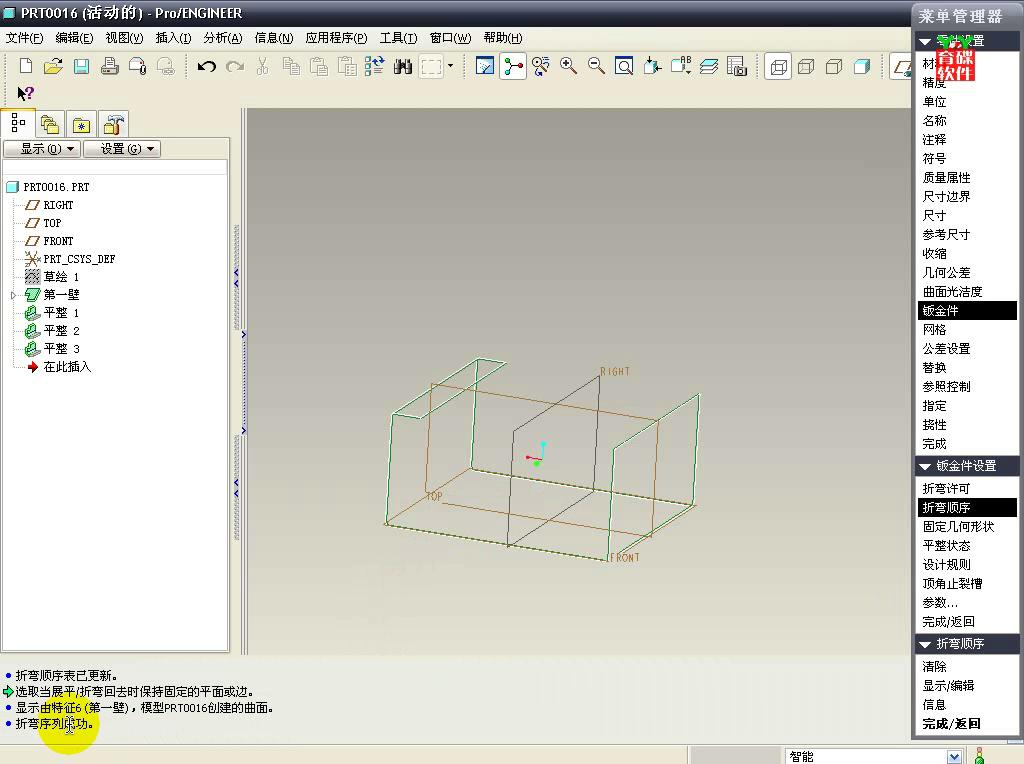1024x764 pixels.
Task: Open the reorient view icon
Action: tap(652, 66)
